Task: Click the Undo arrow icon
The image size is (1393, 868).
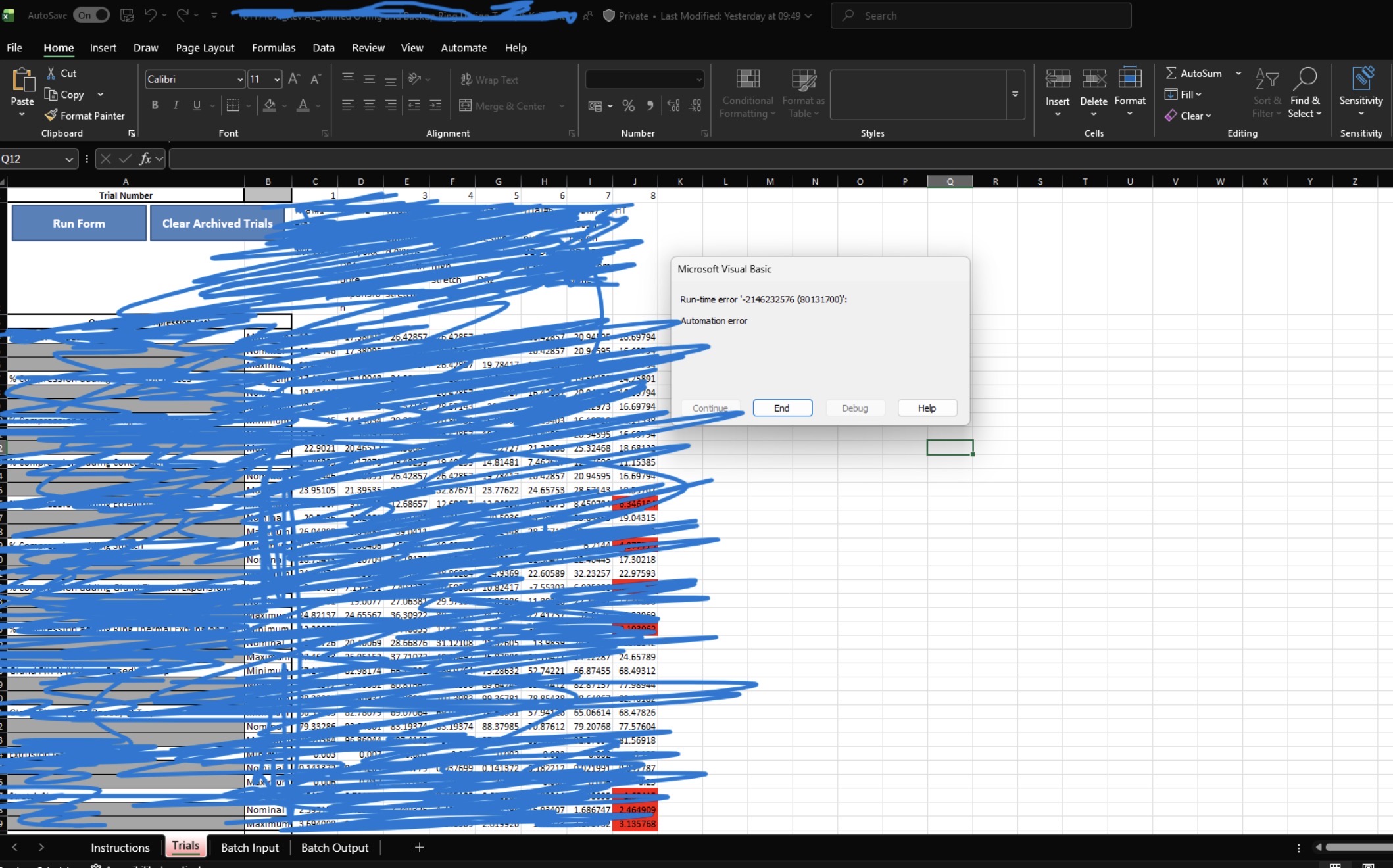Action: [151, 15]
